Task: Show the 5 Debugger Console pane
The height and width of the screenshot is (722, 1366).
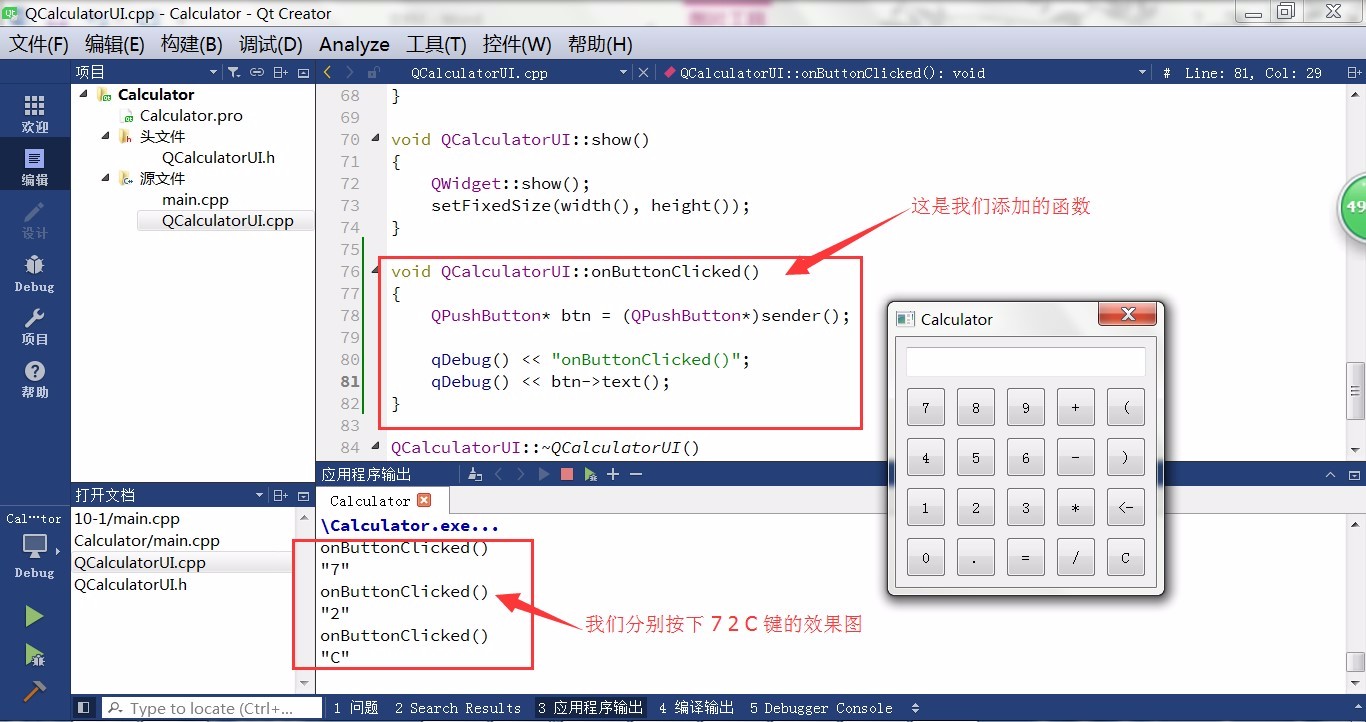Action: (821, 707)
